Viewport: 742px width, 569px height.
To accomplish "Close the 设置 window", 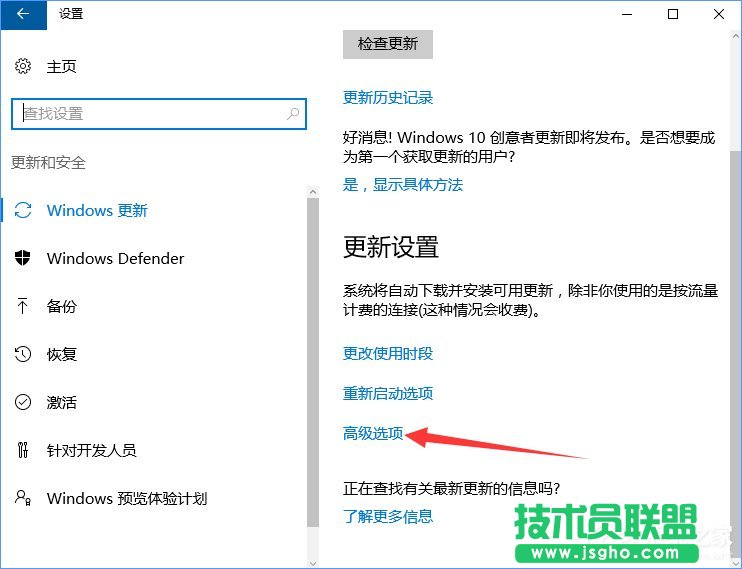I will coord(718,14).
